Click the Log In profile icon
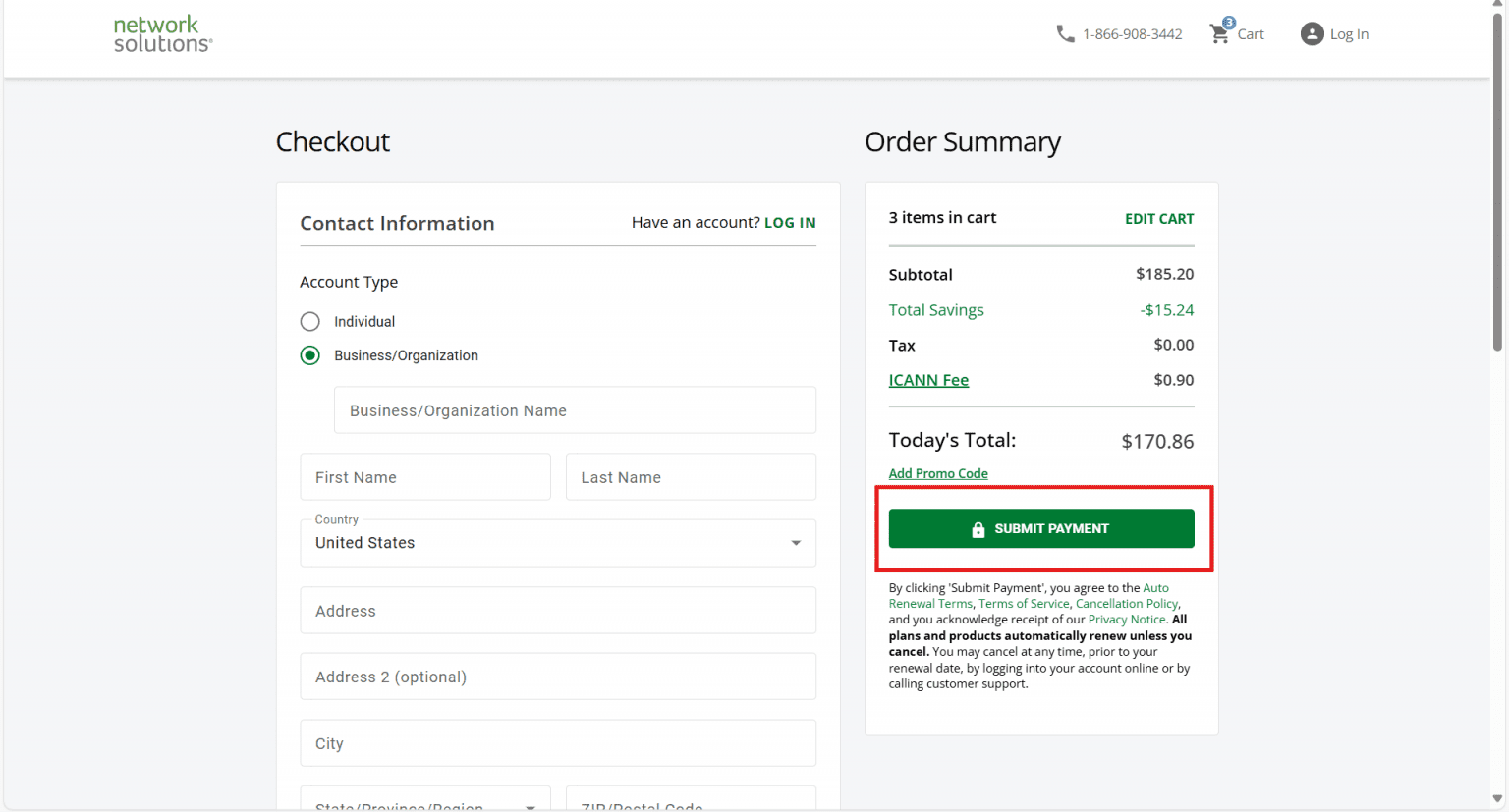 click(x=1312, y=34)
